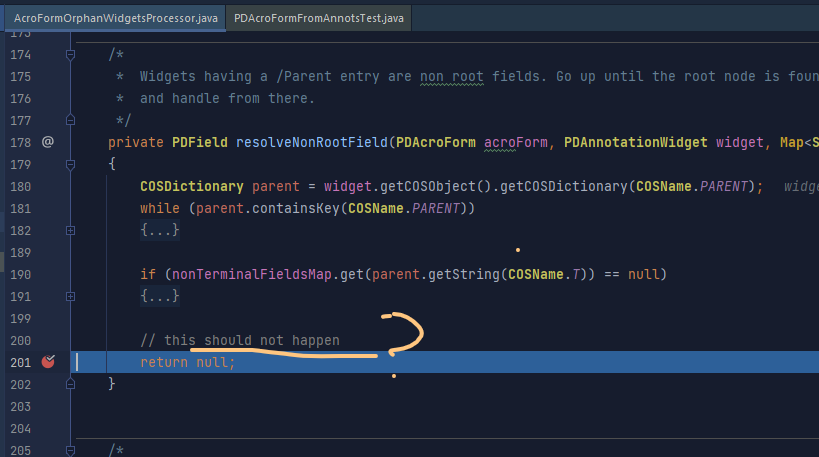This screenshot has height=457, width=819.
Task: Switch to AcroFormOrphanWidgetsProcessor.java tab
Action: pyautogui.click(x=115, y=18)
